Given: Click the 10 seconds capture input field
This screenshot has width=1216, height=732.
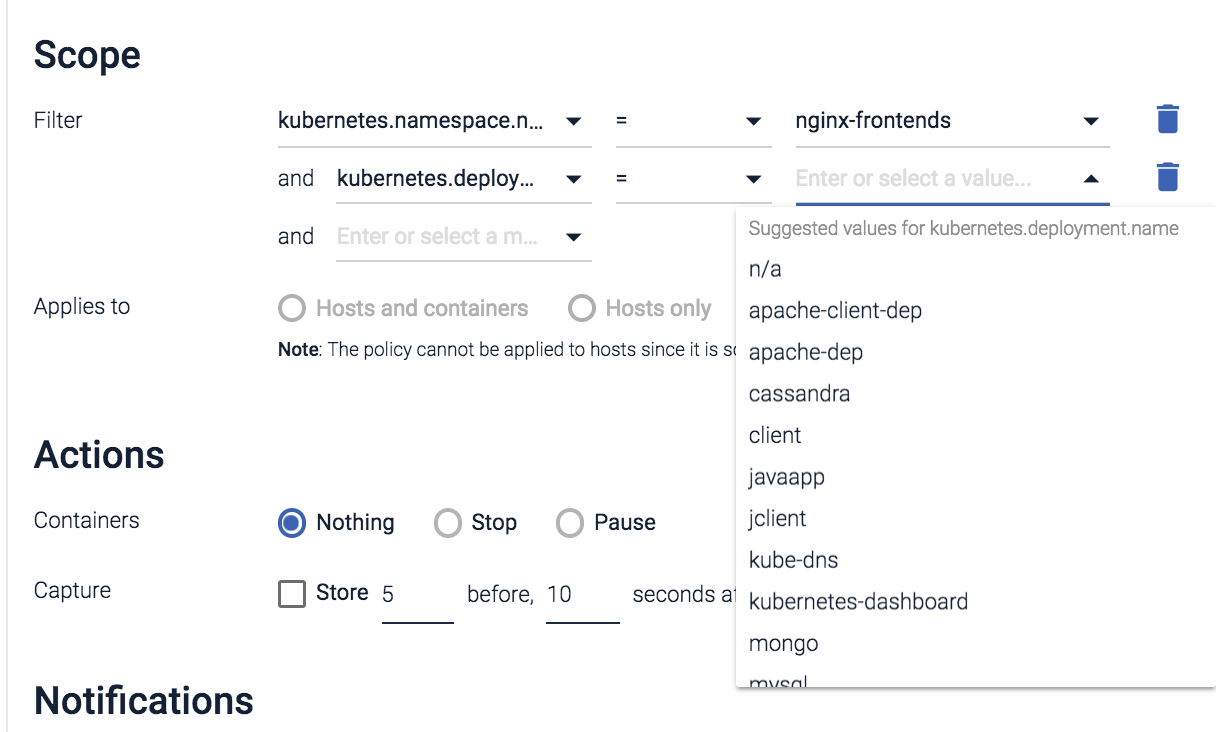Looking at the screenshot, I should 580,593.
